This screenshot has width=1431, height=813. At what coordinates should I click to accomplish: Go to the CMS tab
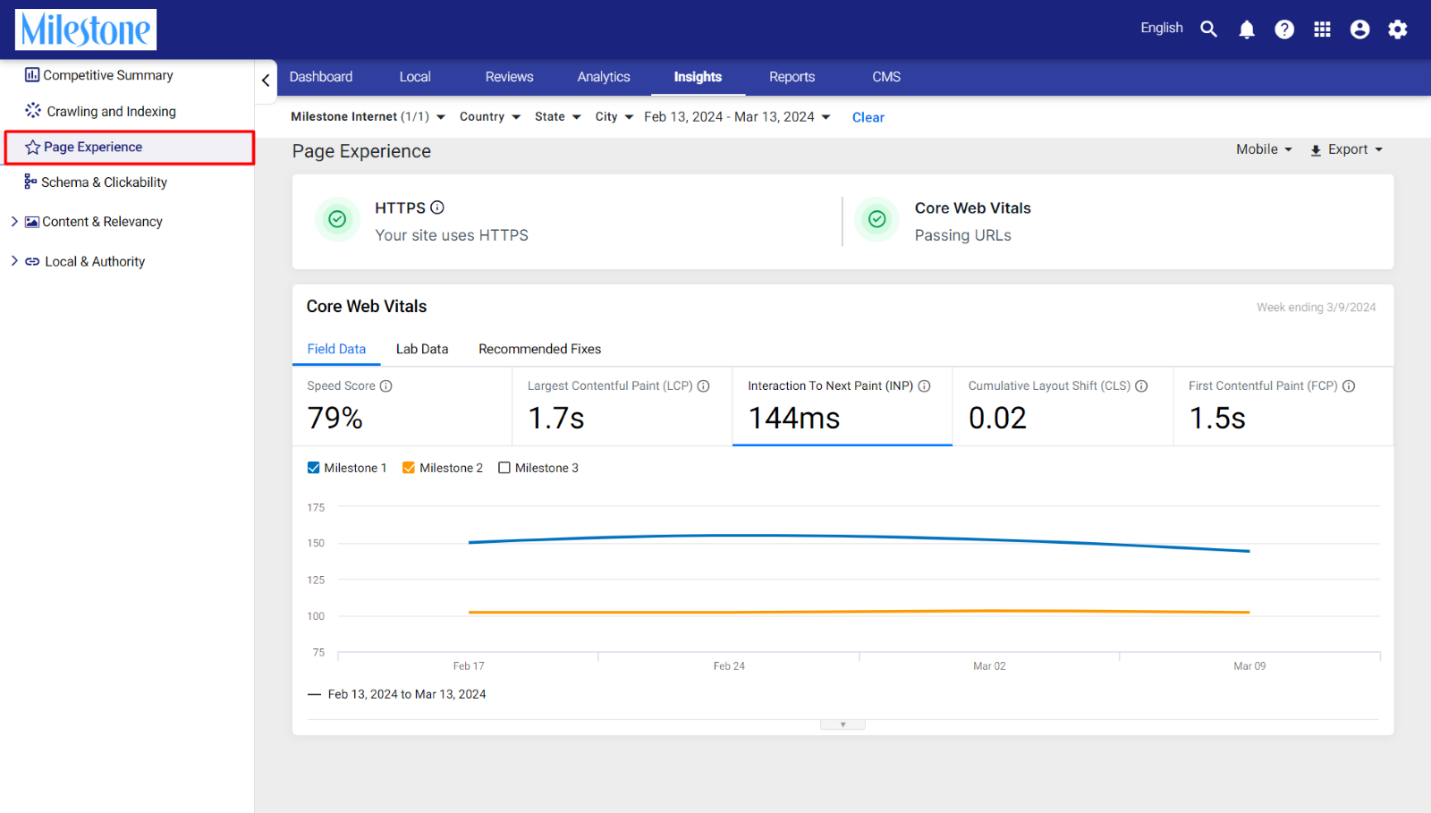pos(886,77)
